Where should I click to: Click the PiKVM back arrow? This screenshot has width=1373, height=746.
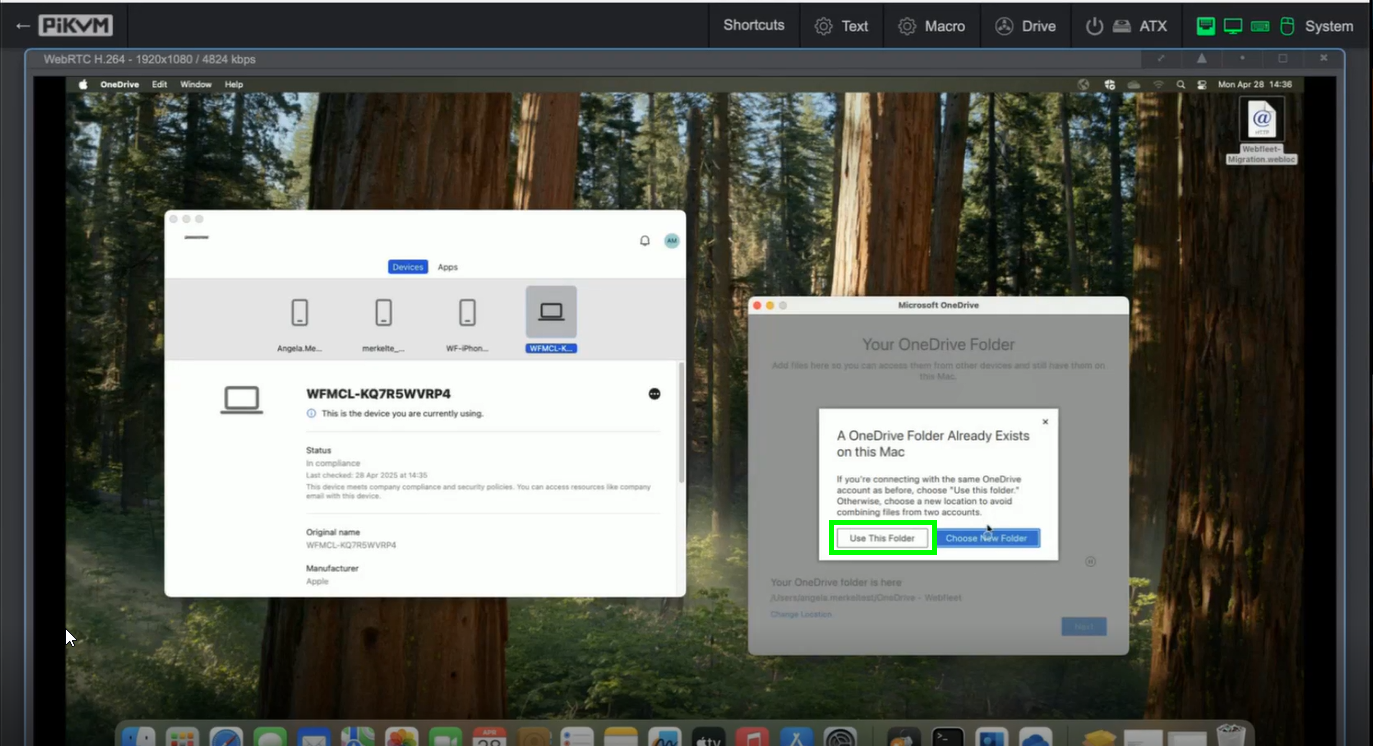click(x=22, y=26)
